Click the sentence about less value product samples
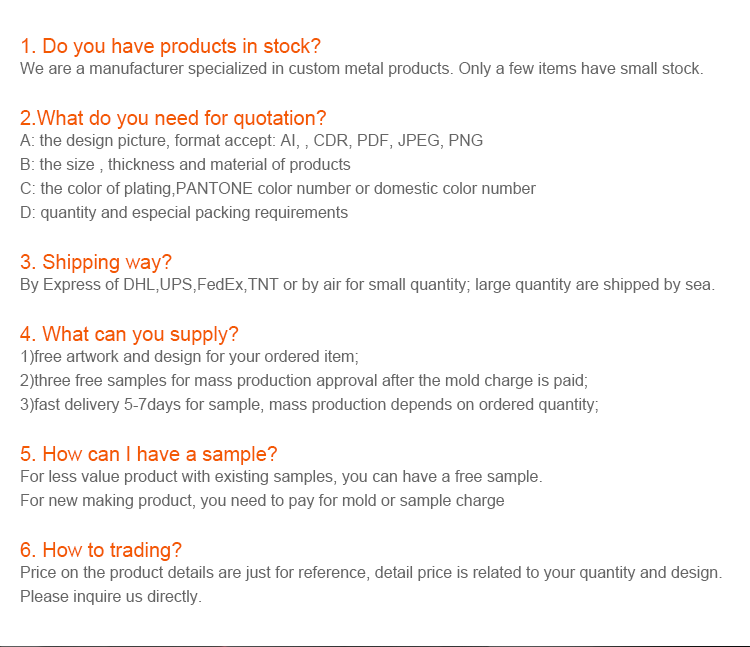The image size is (750, 647). point(281,477)
